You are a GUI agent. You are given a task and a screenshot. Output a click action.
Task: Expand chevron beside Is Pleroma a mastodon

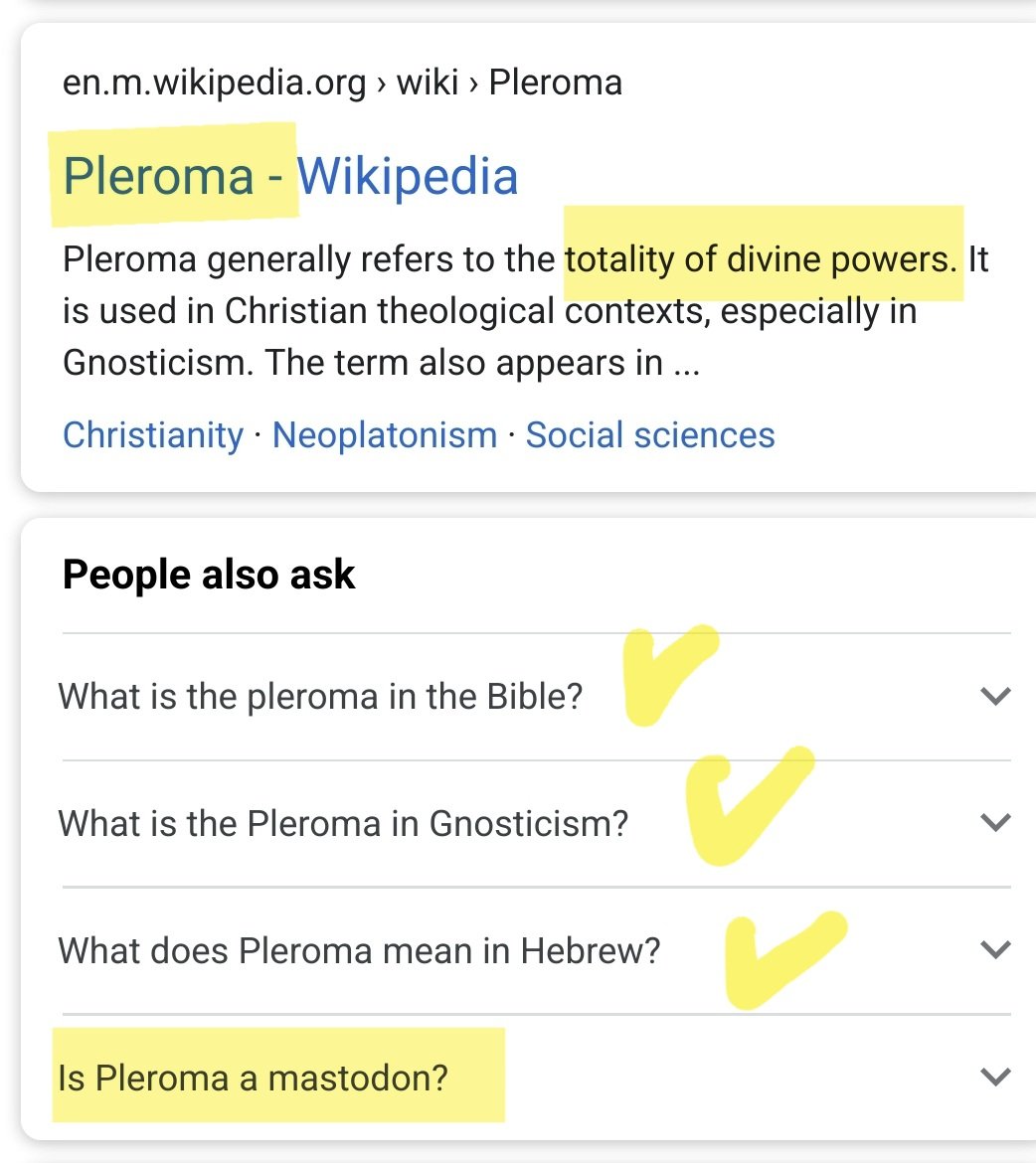pos(995,1077)
